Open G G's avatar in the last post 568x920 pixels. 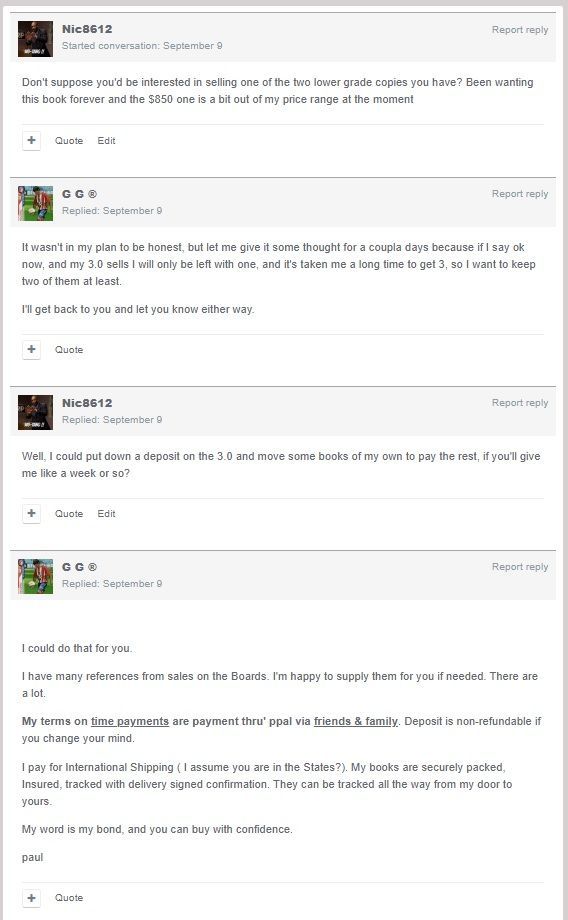click(35, 576)
